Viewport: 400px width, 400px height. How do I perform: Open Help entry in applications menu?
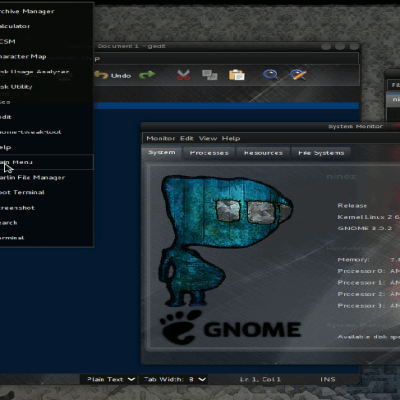click(47, 147)
